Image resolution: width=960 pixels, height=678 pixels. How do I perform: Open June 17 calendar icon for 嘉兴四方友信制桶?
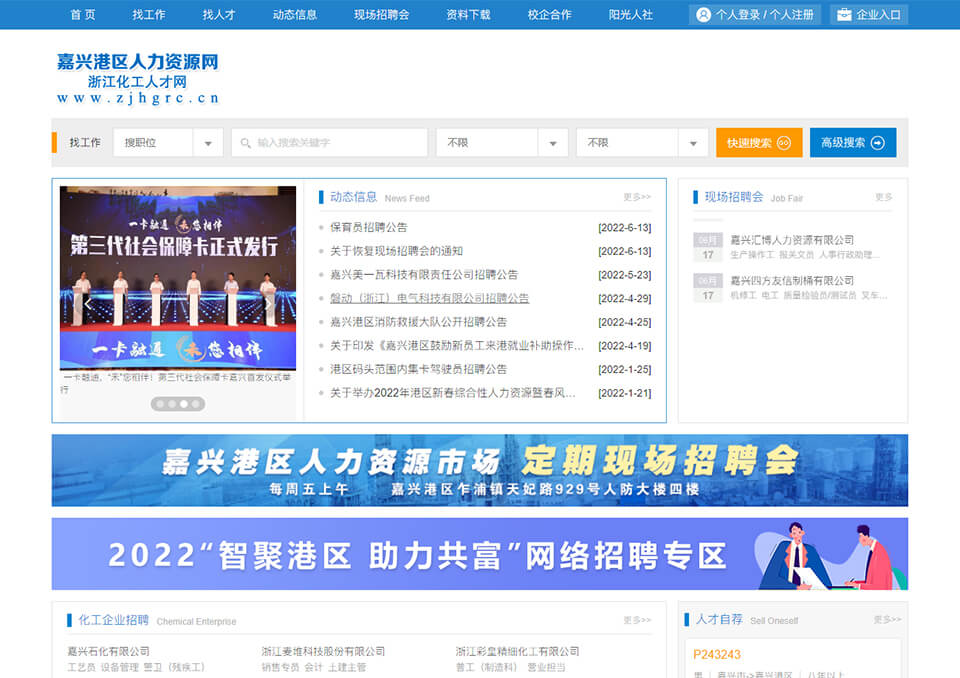coord(708,288)
